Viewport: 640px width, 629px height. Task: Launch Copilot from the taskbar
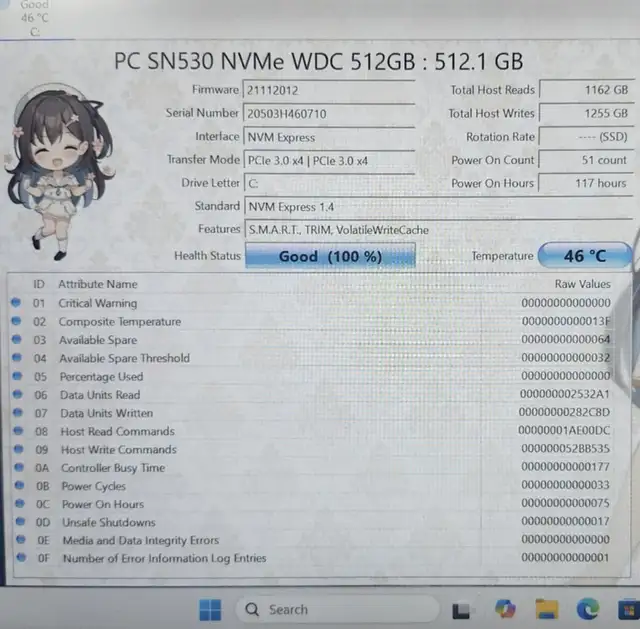(x=505, y=609)
